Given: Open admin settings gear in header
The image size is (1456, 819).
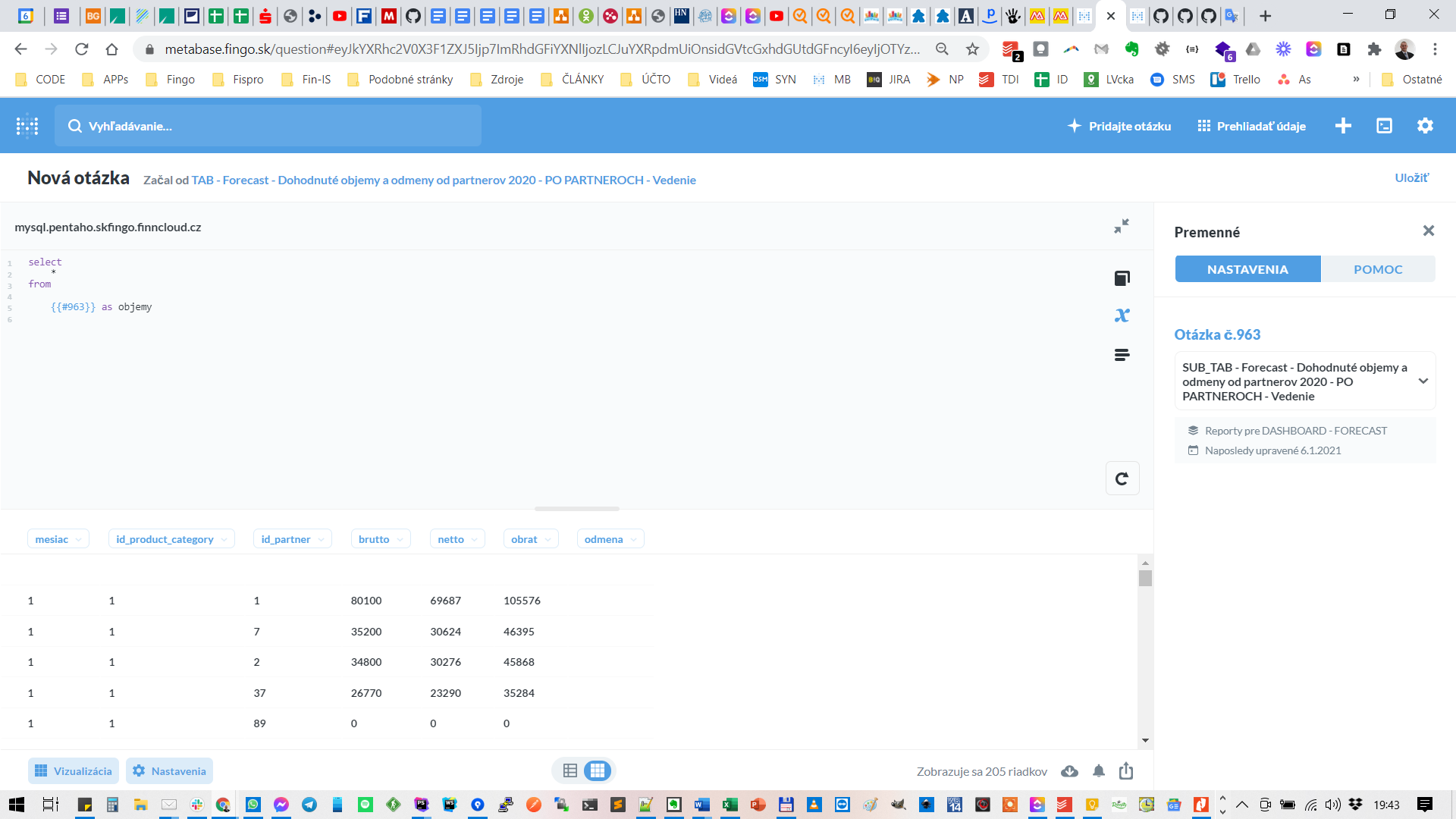Looking at the screenshot, I should [1425, 126].
